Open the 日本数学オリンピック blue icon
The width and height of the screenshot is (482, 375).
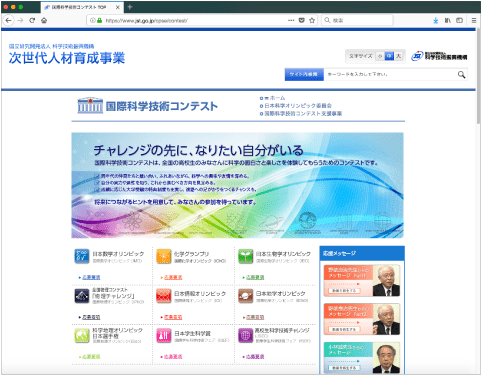[82, 256]
